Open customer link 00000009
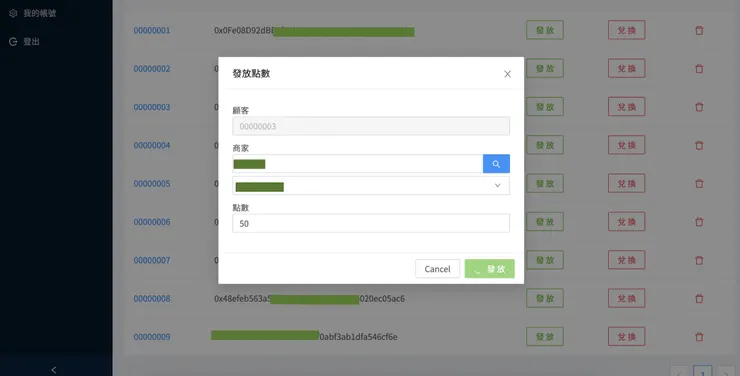The height and width of the screenshot is (376, 740). 152,337
